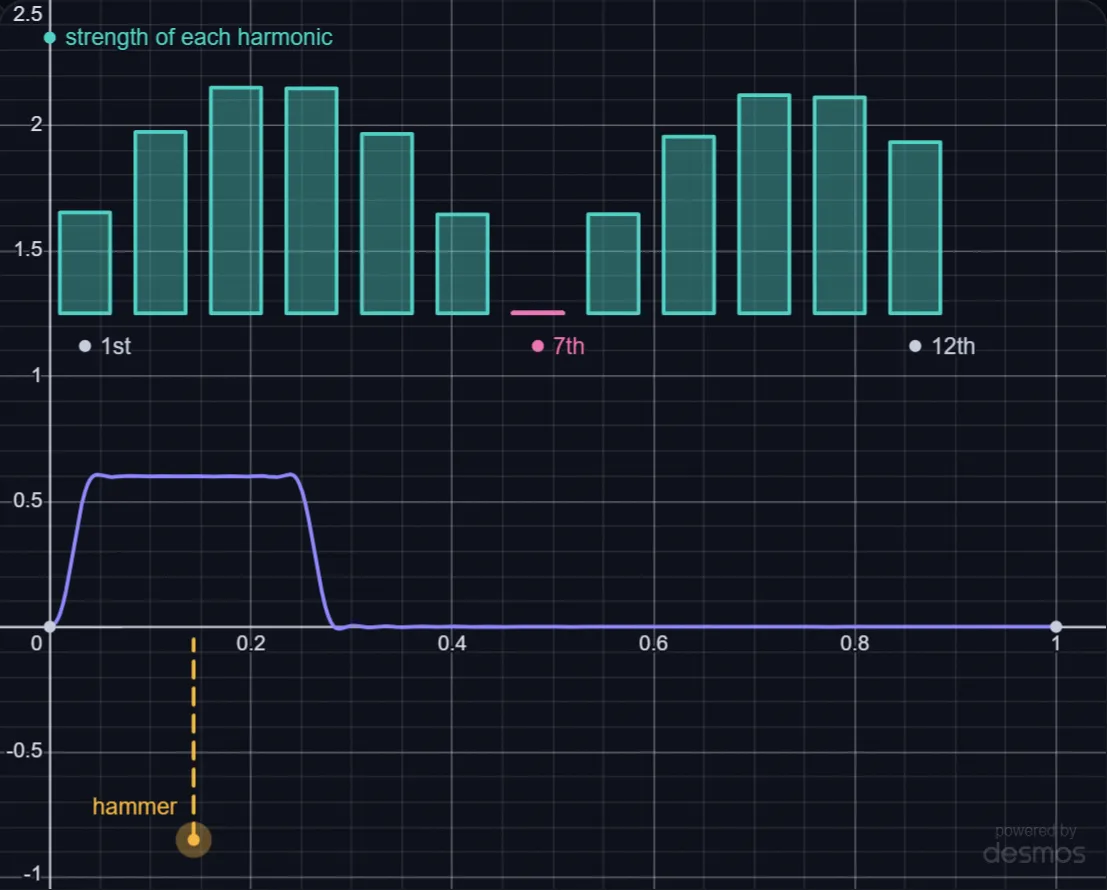1107x890 pixels.
Task: Click the '12th' label text
Action: [x=953, y=346]
